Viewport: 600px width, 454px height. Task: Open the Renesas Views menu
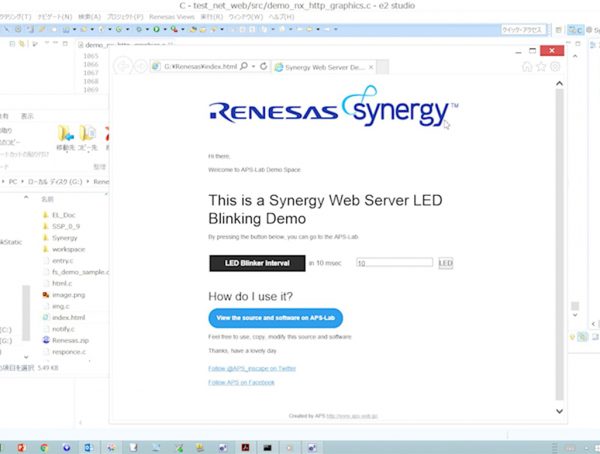[x=172, y=17]
